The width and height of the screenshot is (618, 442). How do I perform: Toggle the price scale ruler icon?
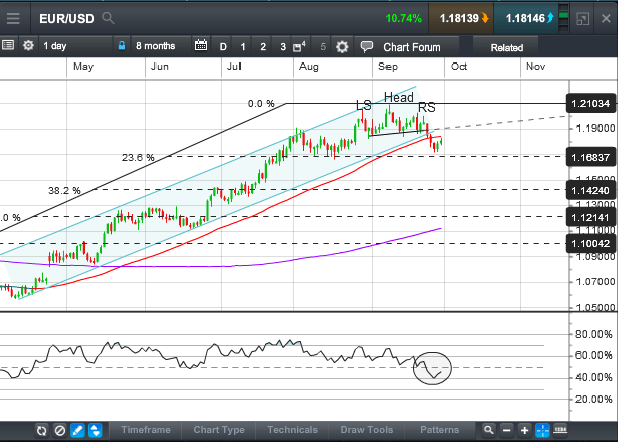click(x=560, y=429)
